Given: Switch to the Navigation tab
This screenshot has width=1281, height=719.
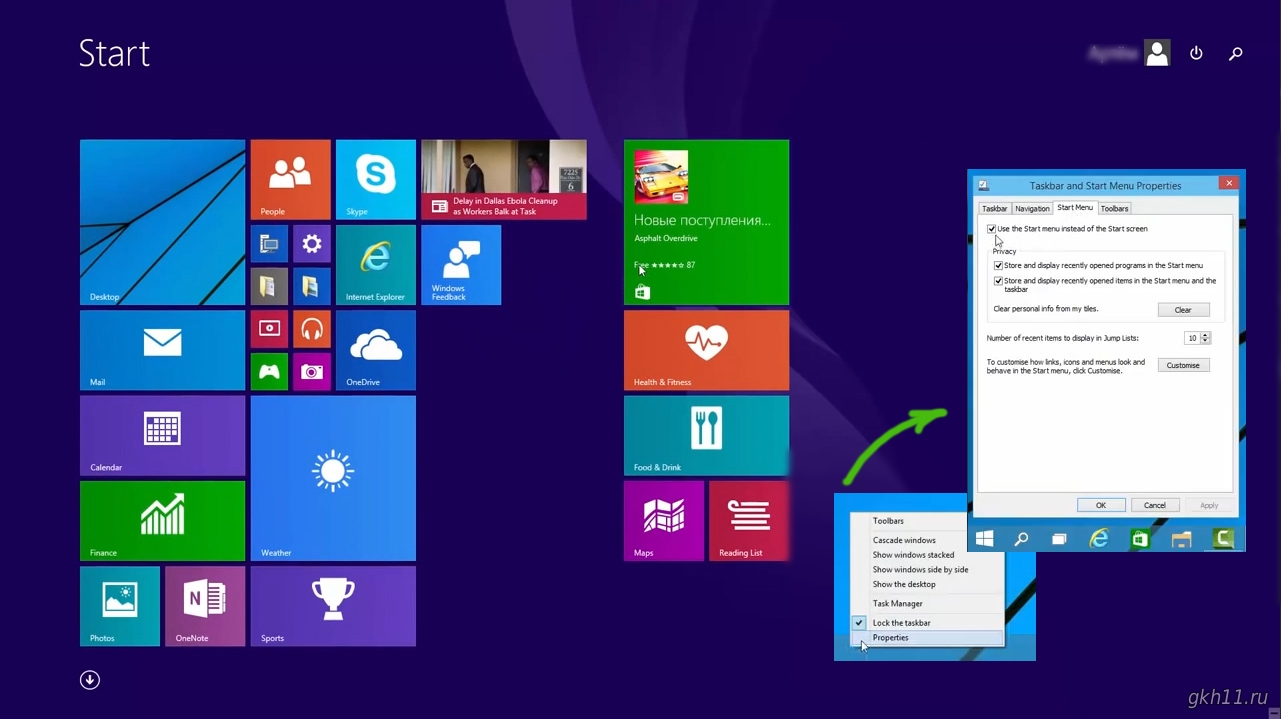Looking at the screenshot, I should pyautogui.click(x=1032, y=209).
